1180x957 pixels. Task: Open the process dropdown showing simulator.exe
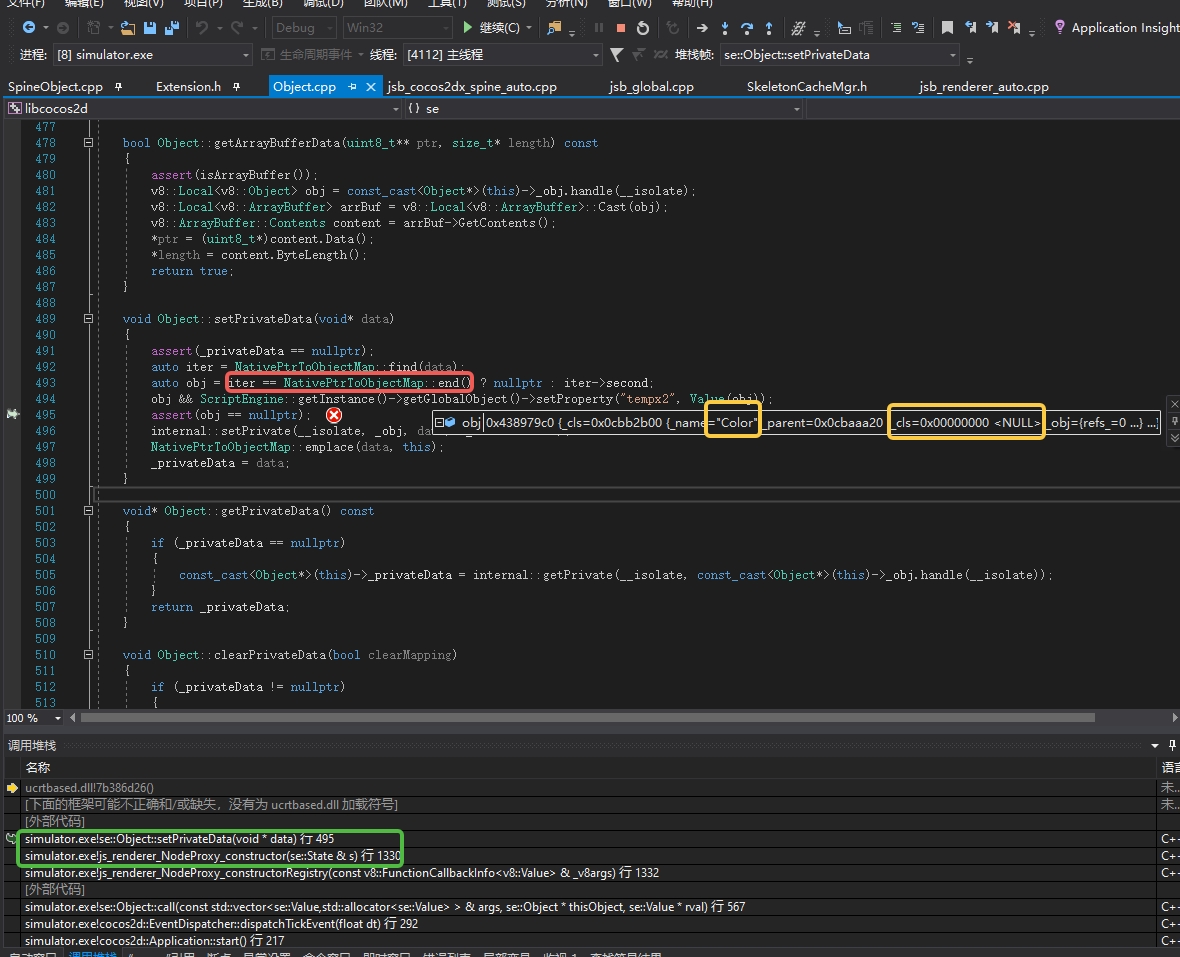tap(246, 55)
